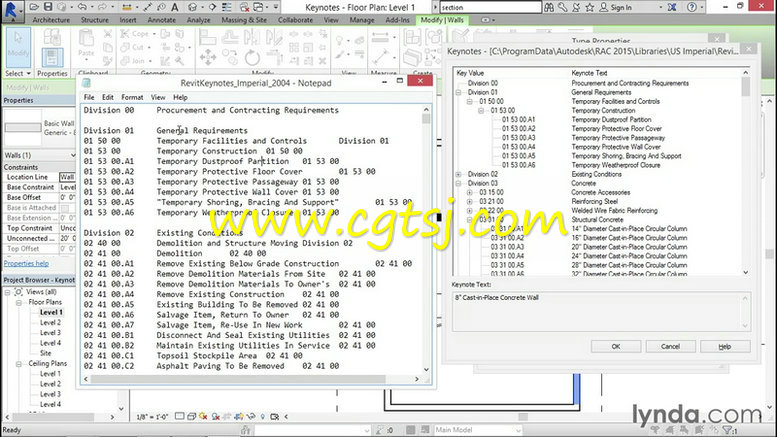Click the view scale 1/8" = 1'-0"
The width and height of the screenshot is (777, 437).
point(152,417)
